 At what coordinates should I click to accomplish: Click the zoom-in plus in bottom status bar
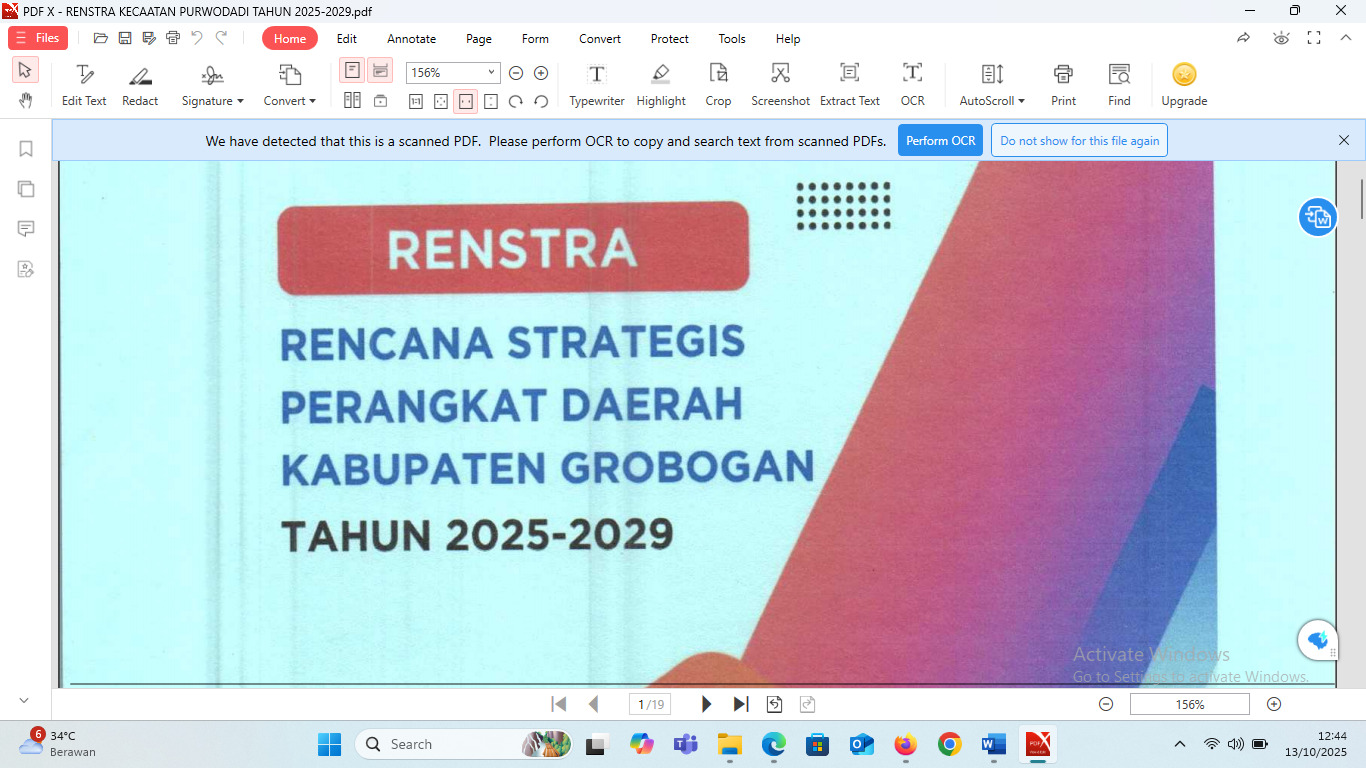pos(1274,704)
